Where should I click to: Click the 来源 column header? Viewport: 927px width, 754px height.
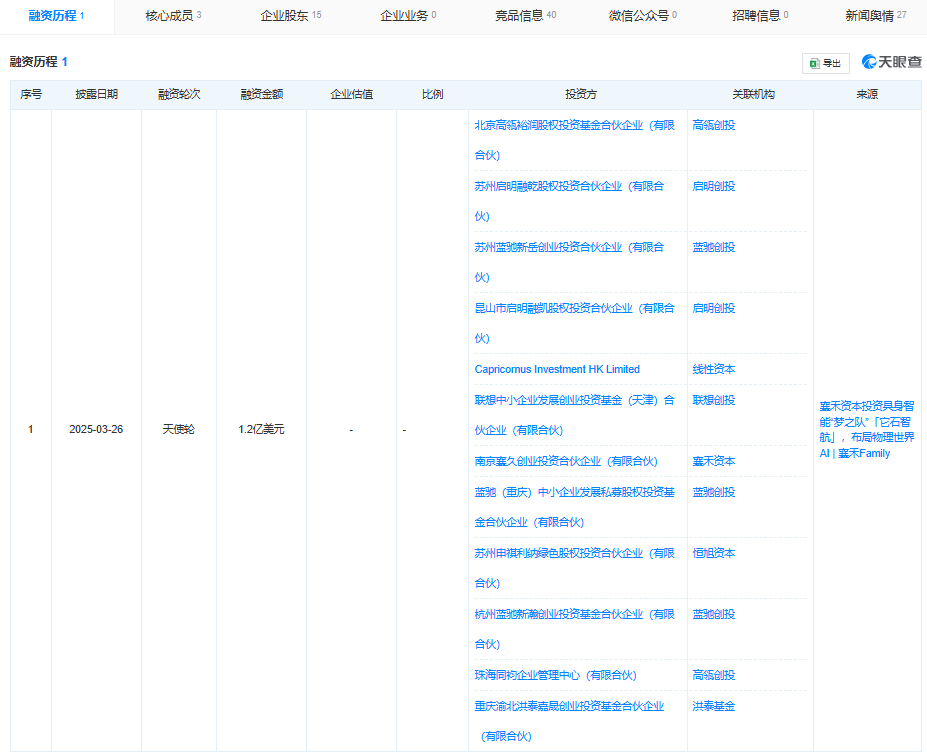coord(867,95)
